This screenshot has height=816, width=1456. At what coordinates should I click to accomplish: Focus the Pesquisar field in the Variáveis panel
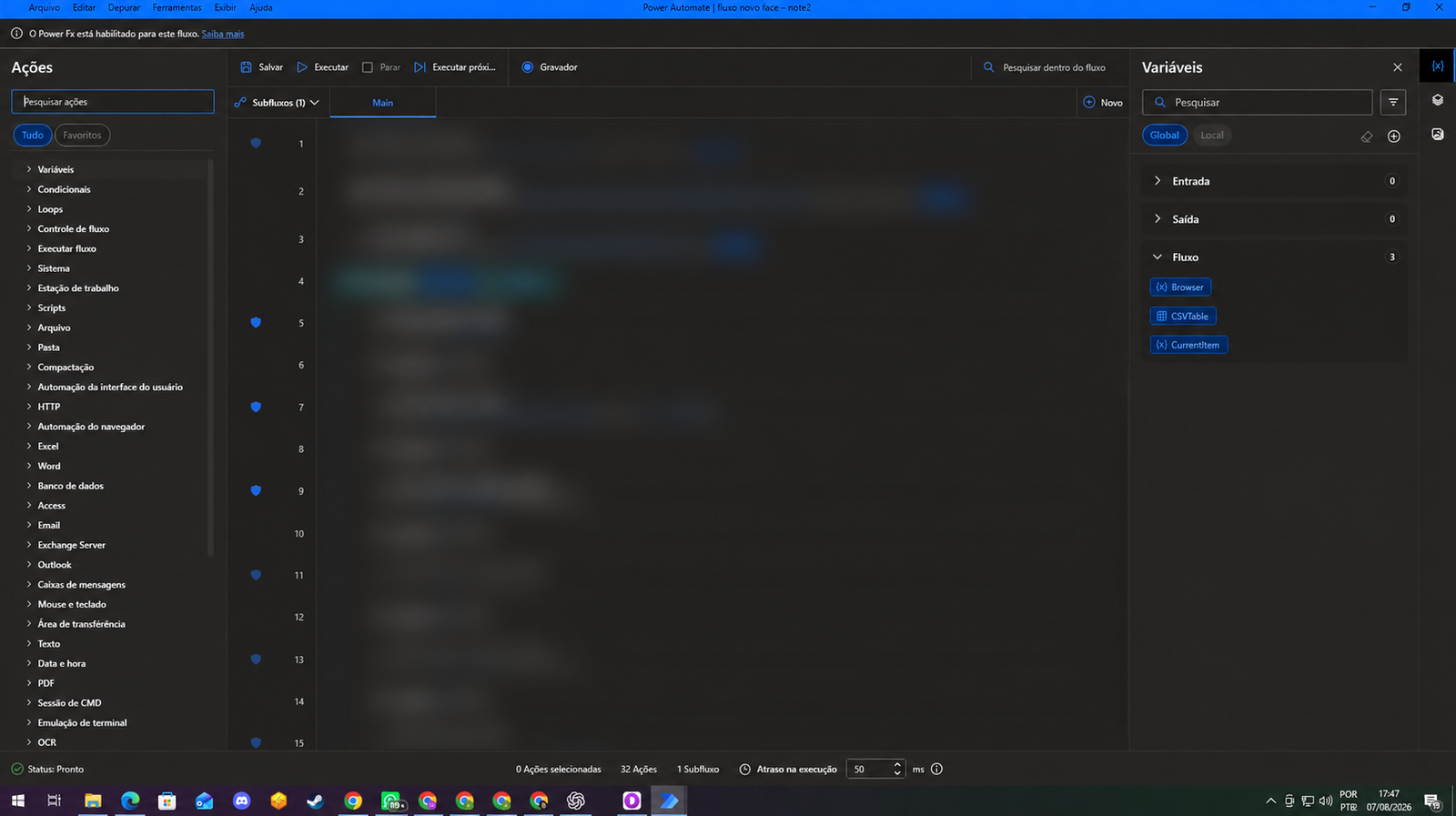coord(1258,103)
